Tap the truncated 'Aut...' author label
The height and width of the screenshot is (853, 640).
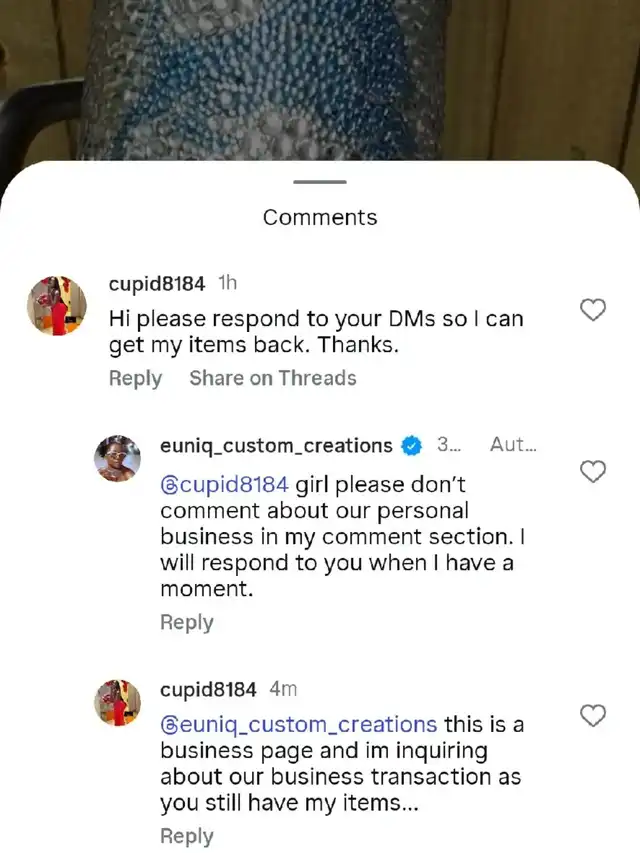pyautogui.click(x=513, y=445)
